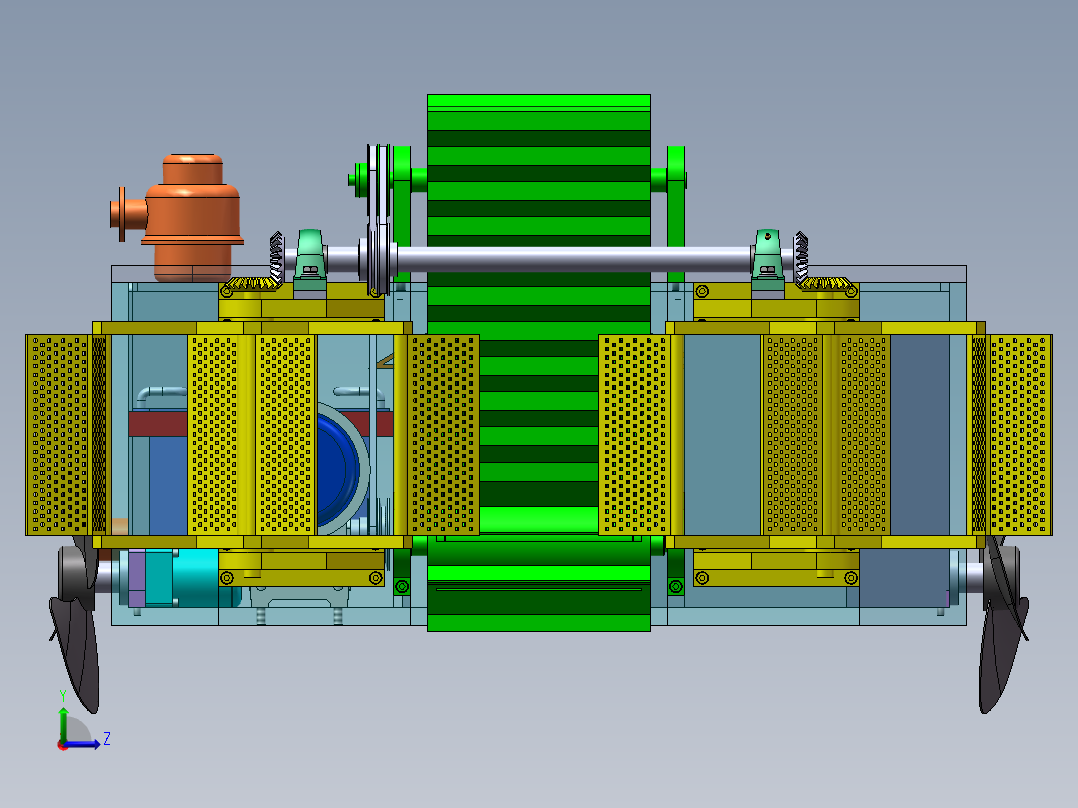Select the large green central paddle conveyor

click(x=538, y=362)
